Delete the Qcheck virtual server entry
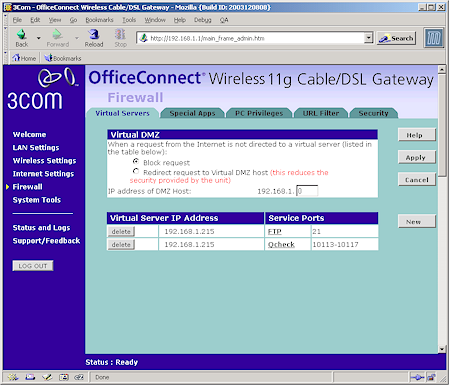450x386 pixels. pos(121,244)
